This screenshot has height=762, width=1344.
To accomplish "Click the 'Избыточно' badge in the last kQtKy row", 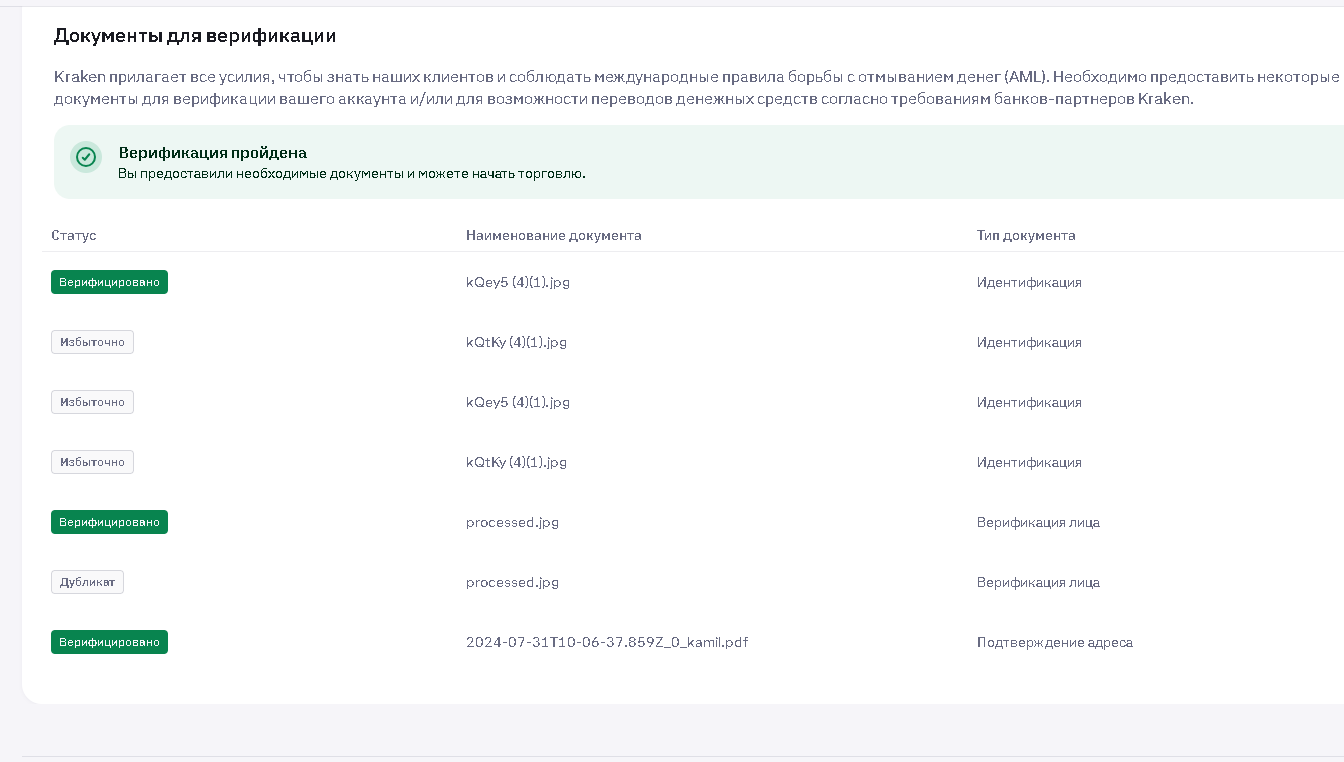I will pos(92,462).
